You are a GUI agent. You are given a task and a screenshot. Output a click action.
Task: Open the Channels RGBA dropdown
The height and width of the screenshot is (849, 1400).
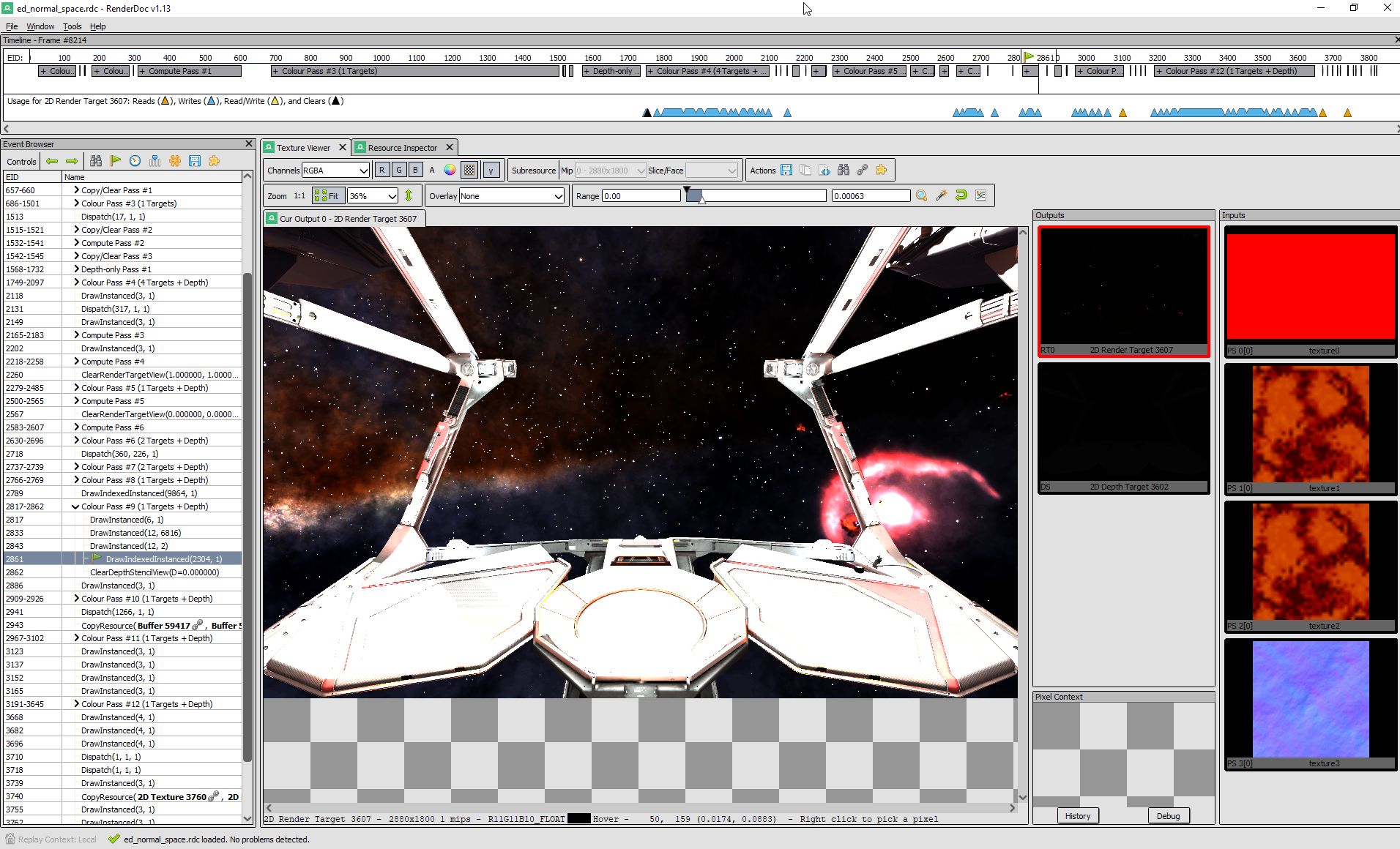[x=335, y=170]
